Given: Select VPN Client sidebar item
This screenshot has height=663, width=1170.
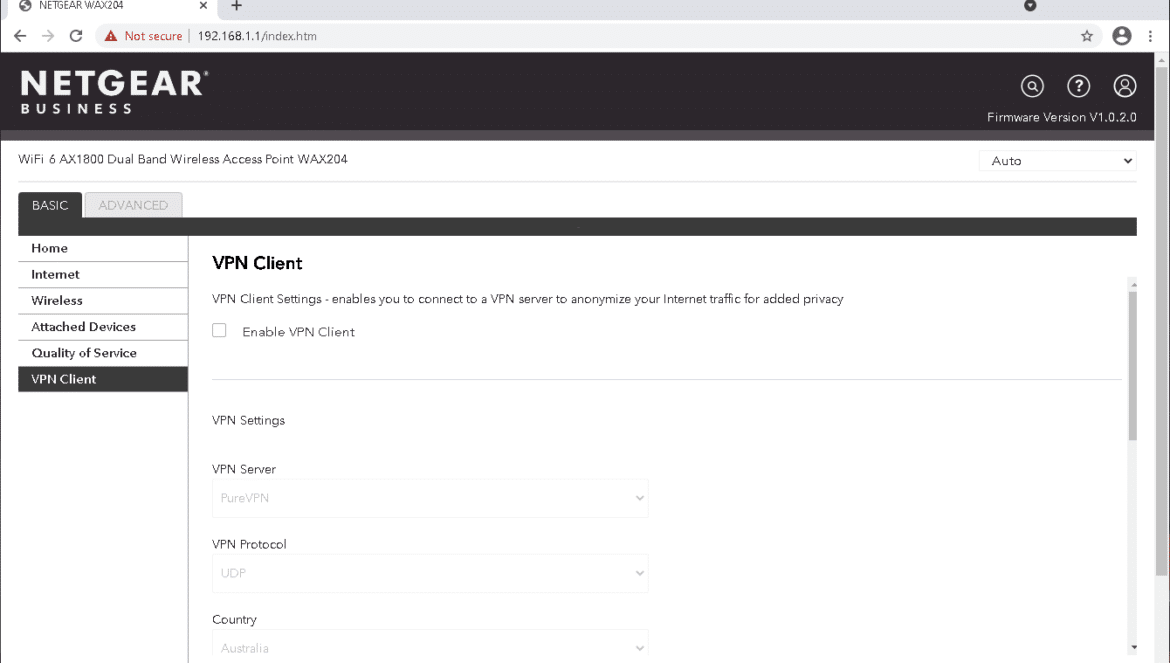Looking at the screenshot, I should coord(103,379).
